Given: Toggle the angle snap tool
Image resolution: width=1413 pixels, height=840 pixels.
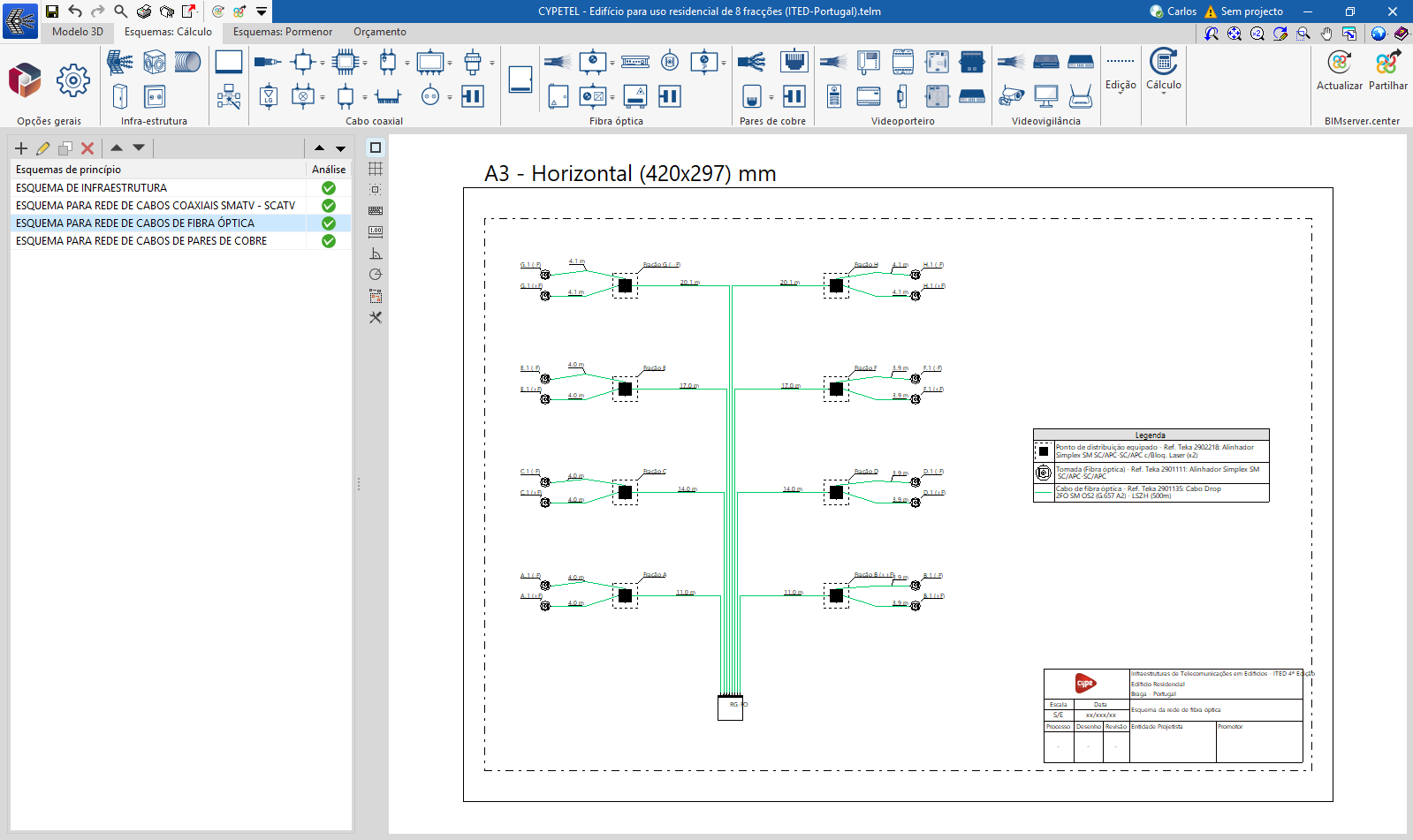Looking at the screenshot, I should click(376, 254).
